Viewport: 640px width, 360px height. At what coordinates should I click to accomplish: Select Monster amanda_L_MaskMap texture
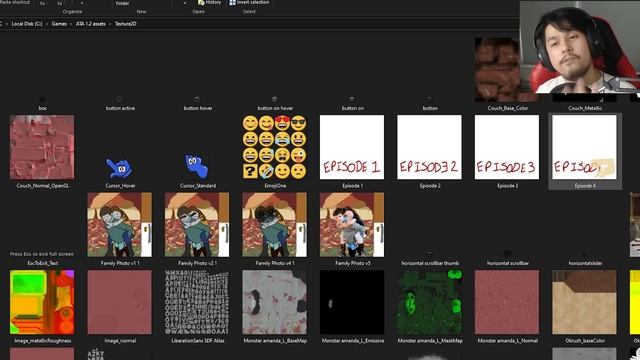click(x=429, y=302)
